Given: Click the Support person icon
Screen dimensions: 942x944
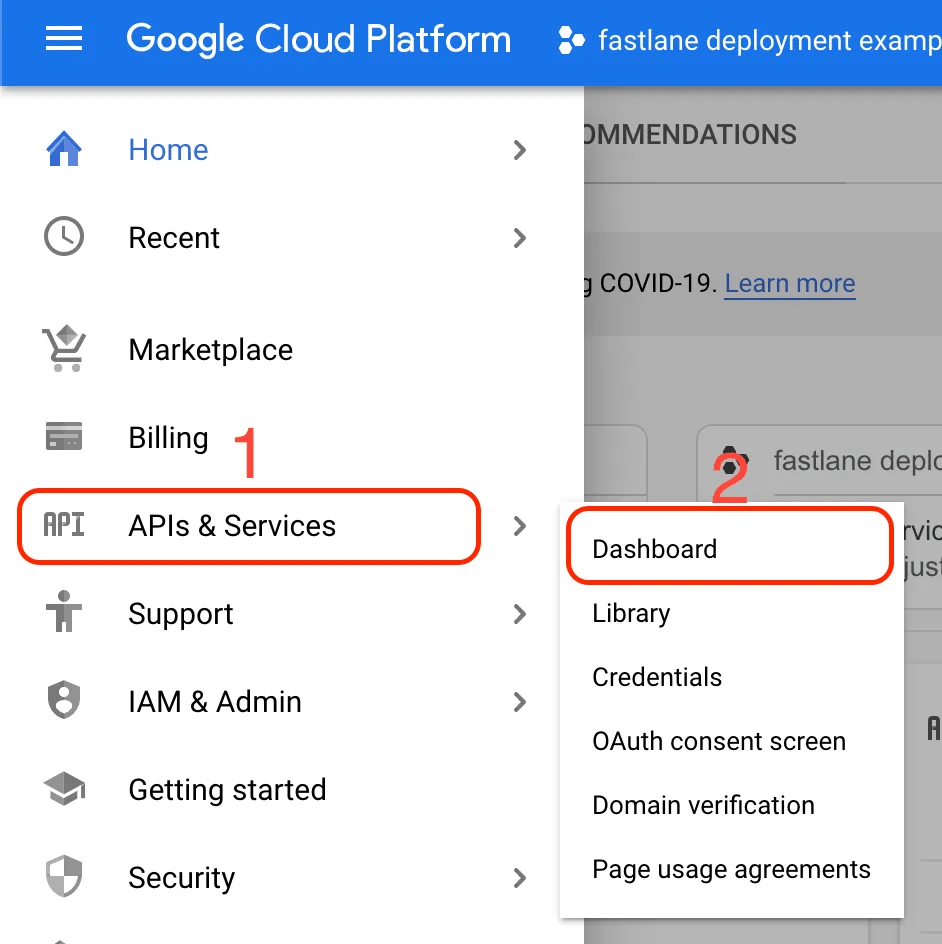Looking at the screenshot, I should (64, 612).
